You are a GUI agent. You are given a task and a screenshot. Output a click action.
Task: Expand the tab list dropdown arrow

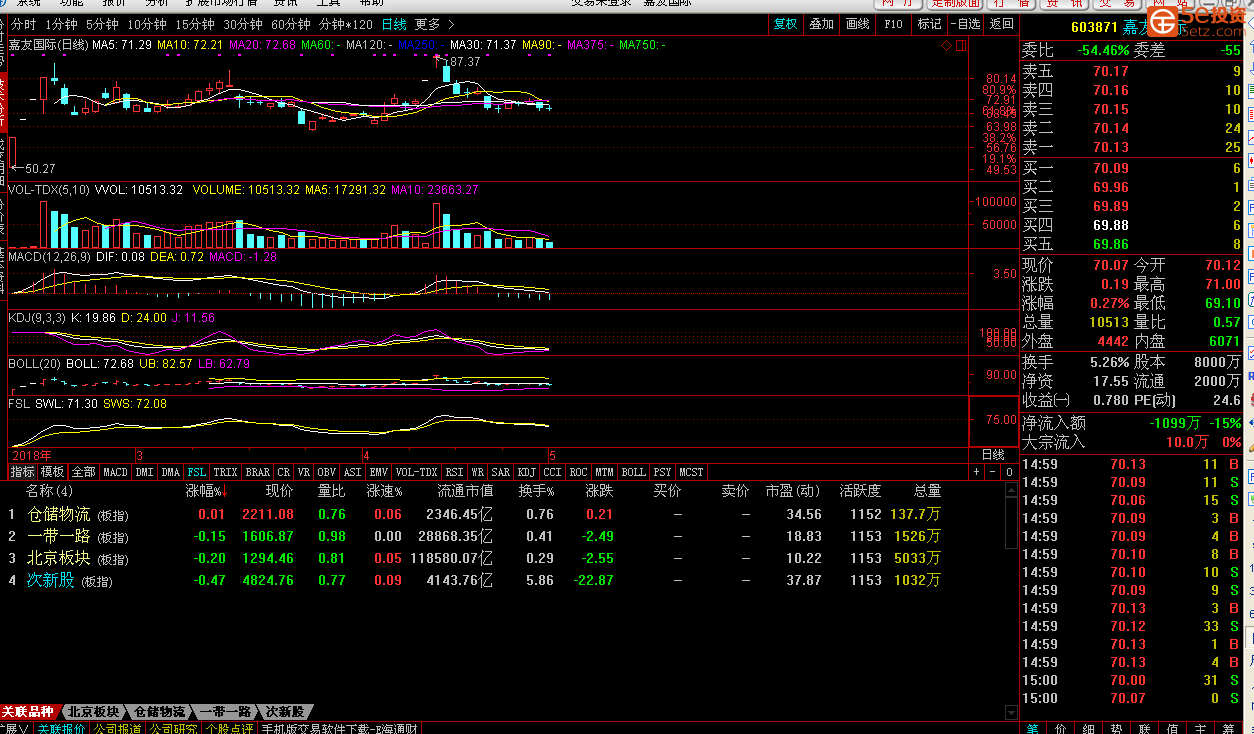point(1009,712)
